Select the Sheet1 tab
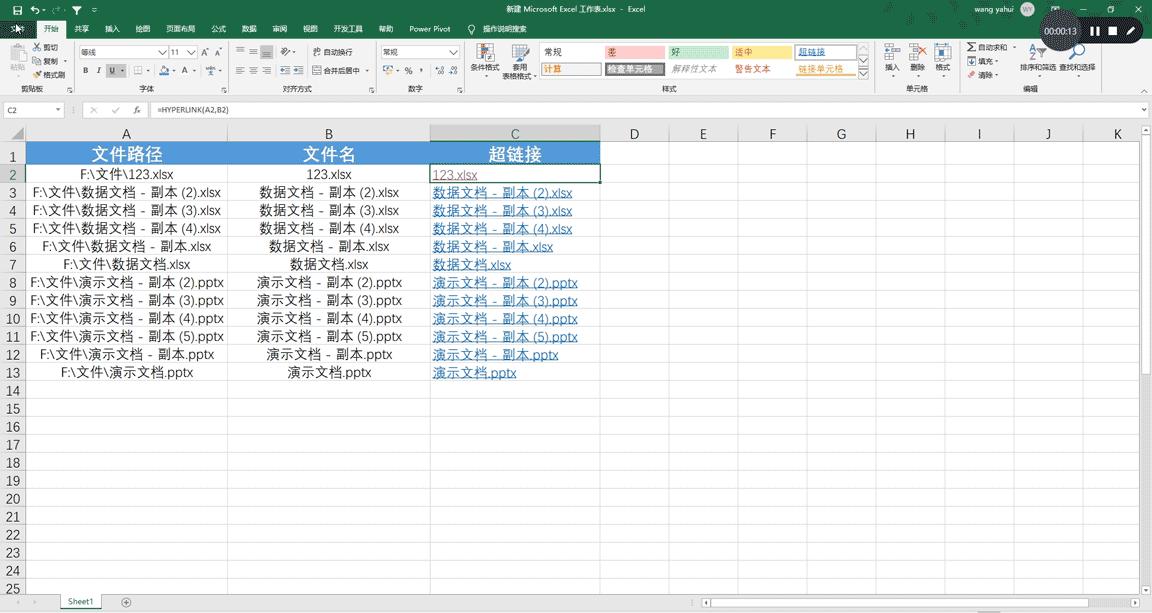The width and height of the screenshot is (1152, 613). coord(79,601)
